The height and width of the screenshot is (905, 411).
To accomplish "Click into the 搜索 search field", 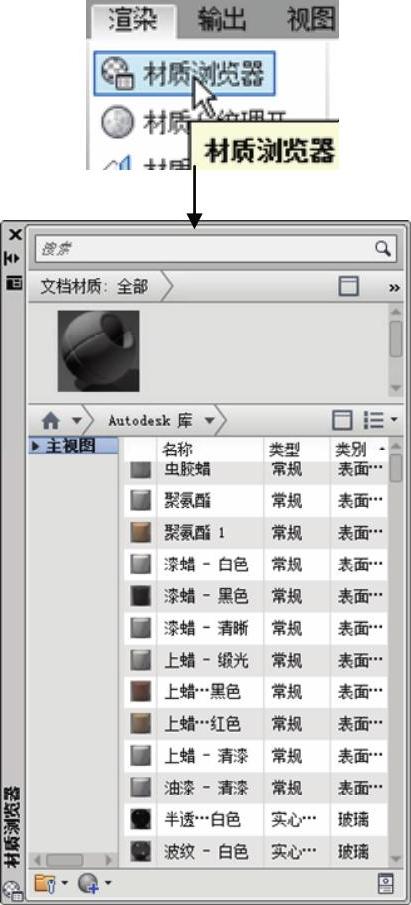I will (x=205, y=249).
